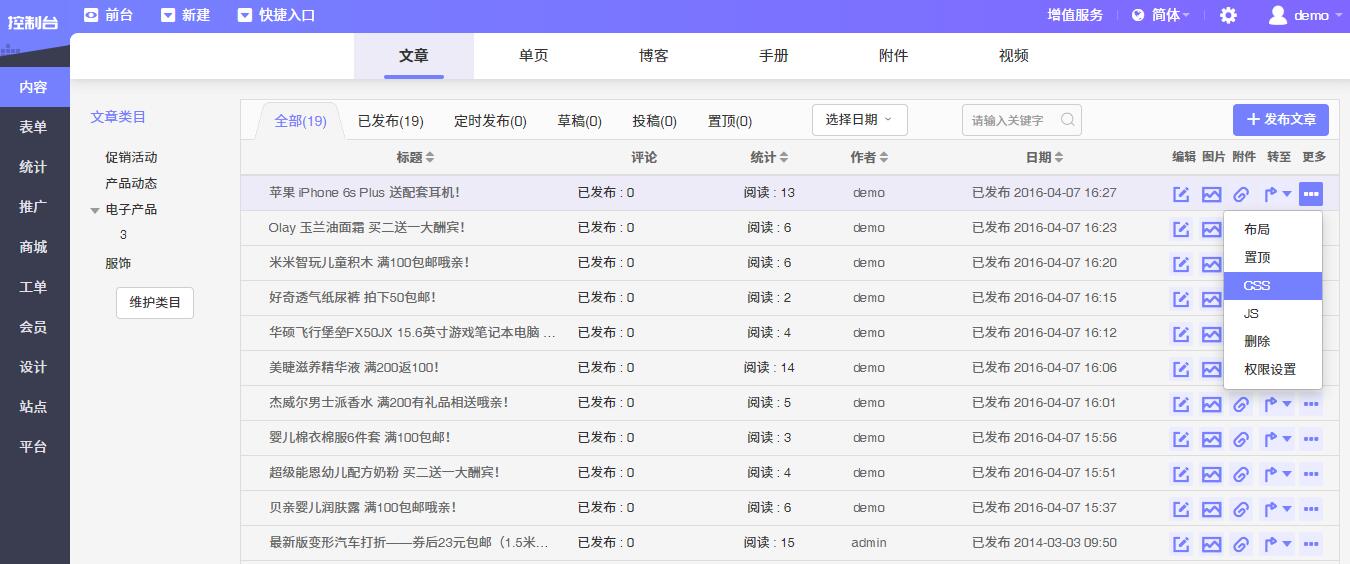The width and height of the screenshot is (1350, 564).
Task: Choose CSS in the more menu
Action: [1272, 286]
